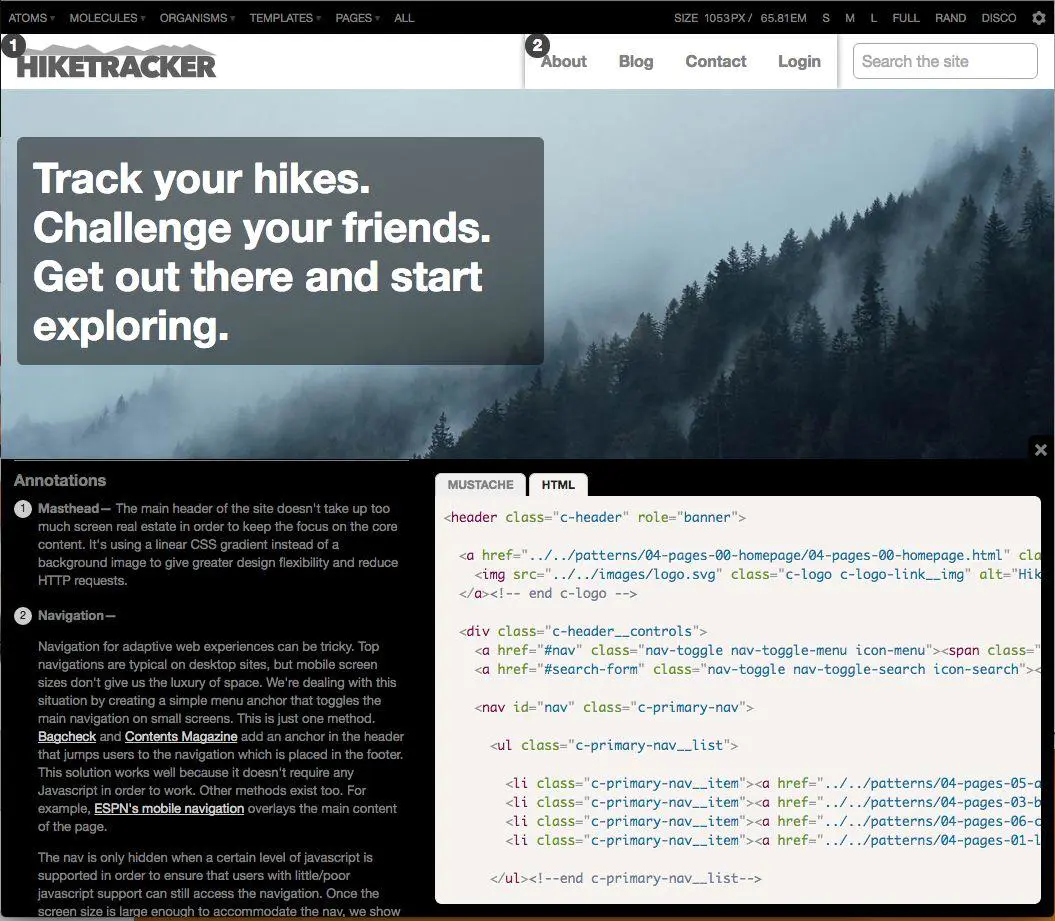Set viewport to Full width

[x=906, y=18]
